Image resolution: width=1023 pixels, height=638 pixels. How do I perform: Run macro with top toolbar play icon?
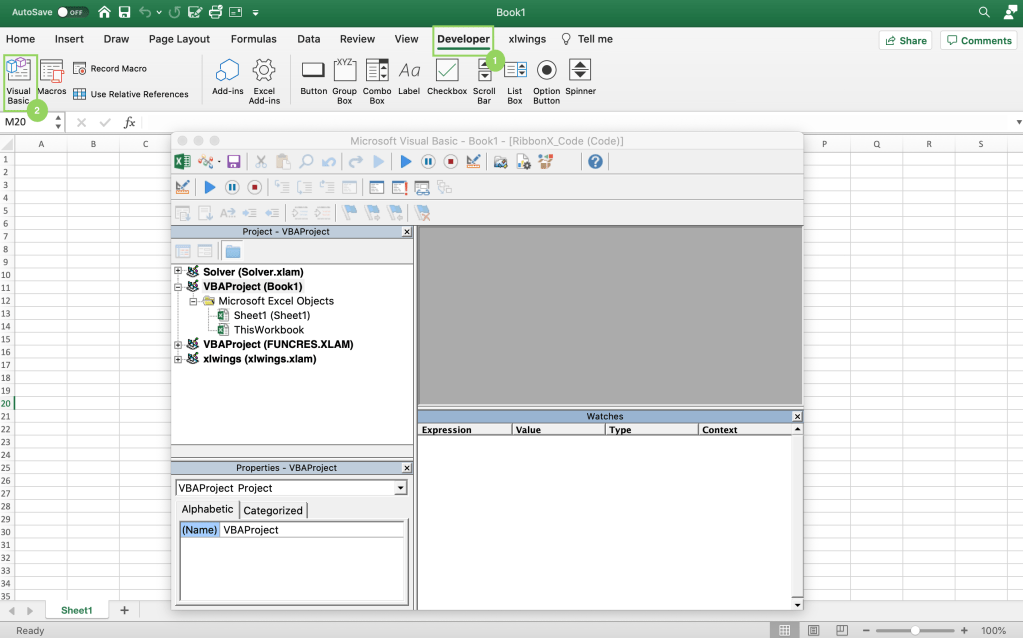point(405,161)
